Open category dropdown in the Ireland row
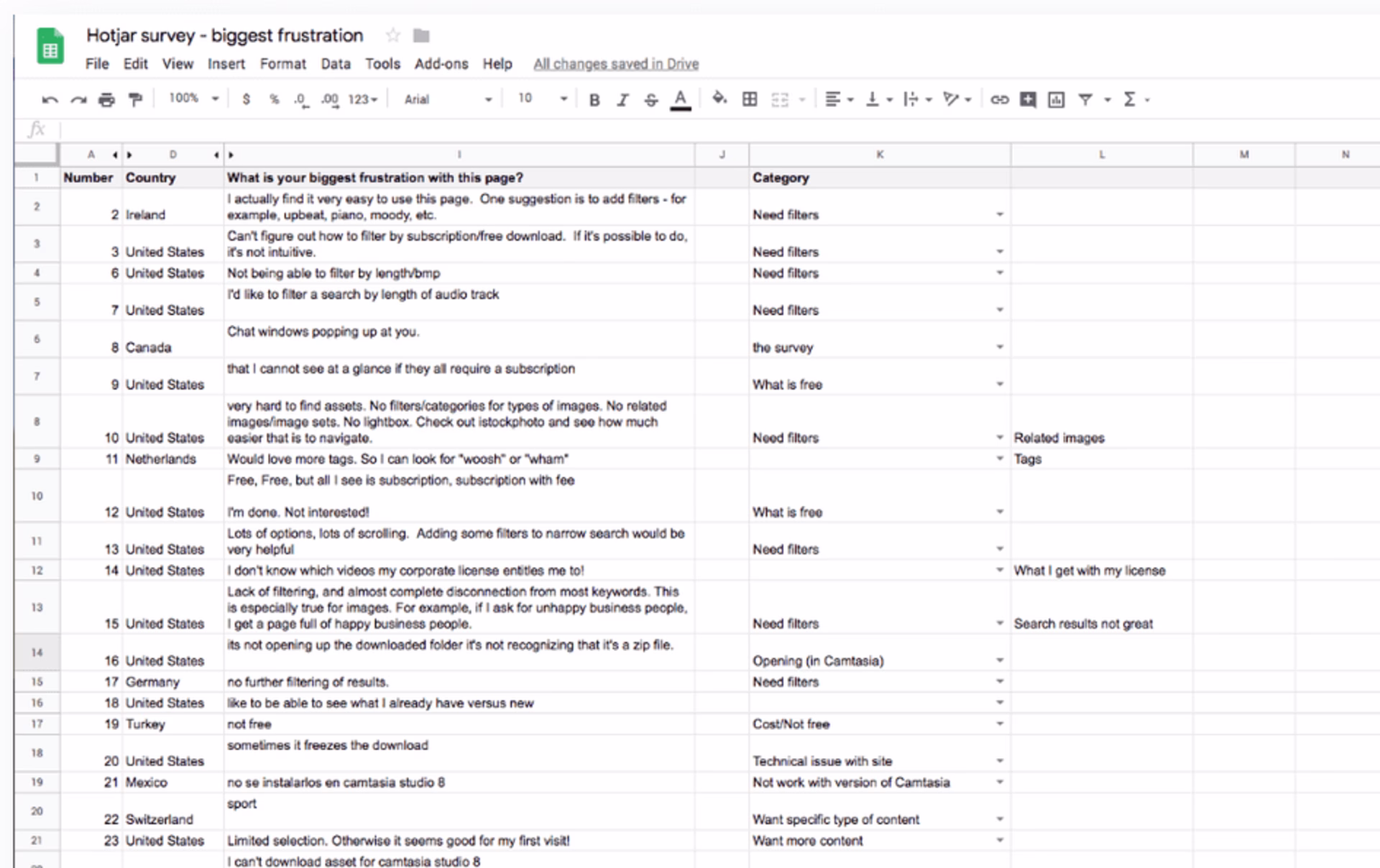 point(999,215)
